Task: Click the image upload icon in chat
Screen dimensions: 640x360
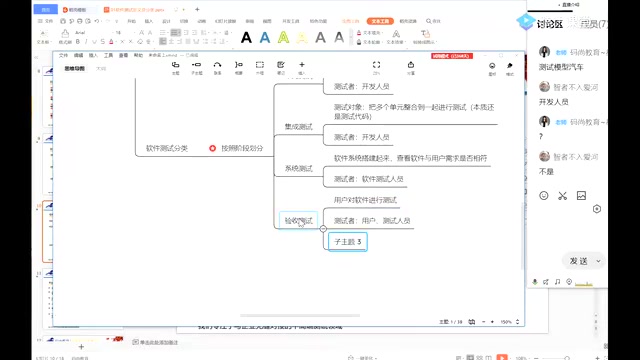Action: (x=581, y=196)
